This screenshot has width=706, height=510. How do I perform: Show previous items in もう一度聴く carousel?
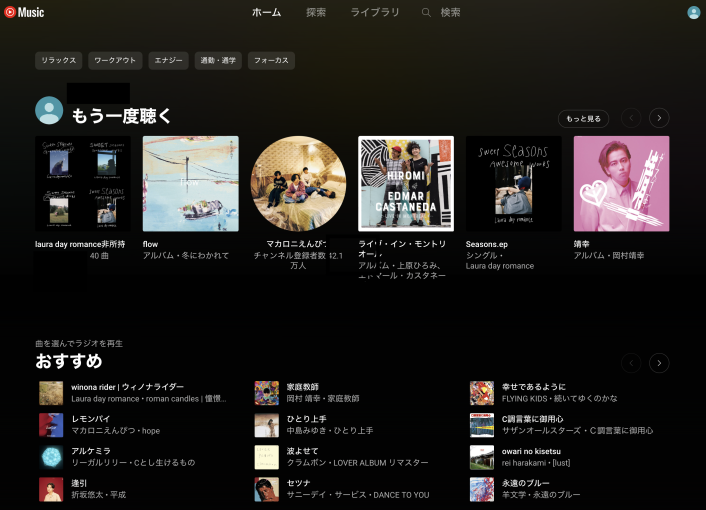pyautogui.click(x=631, y=118)
